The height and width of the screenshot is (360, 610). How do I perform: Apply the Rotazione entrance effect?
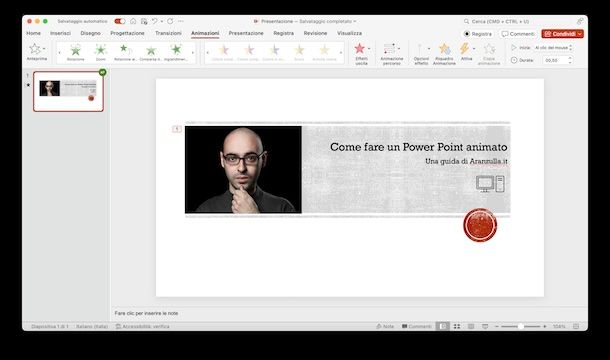[75, 52]
